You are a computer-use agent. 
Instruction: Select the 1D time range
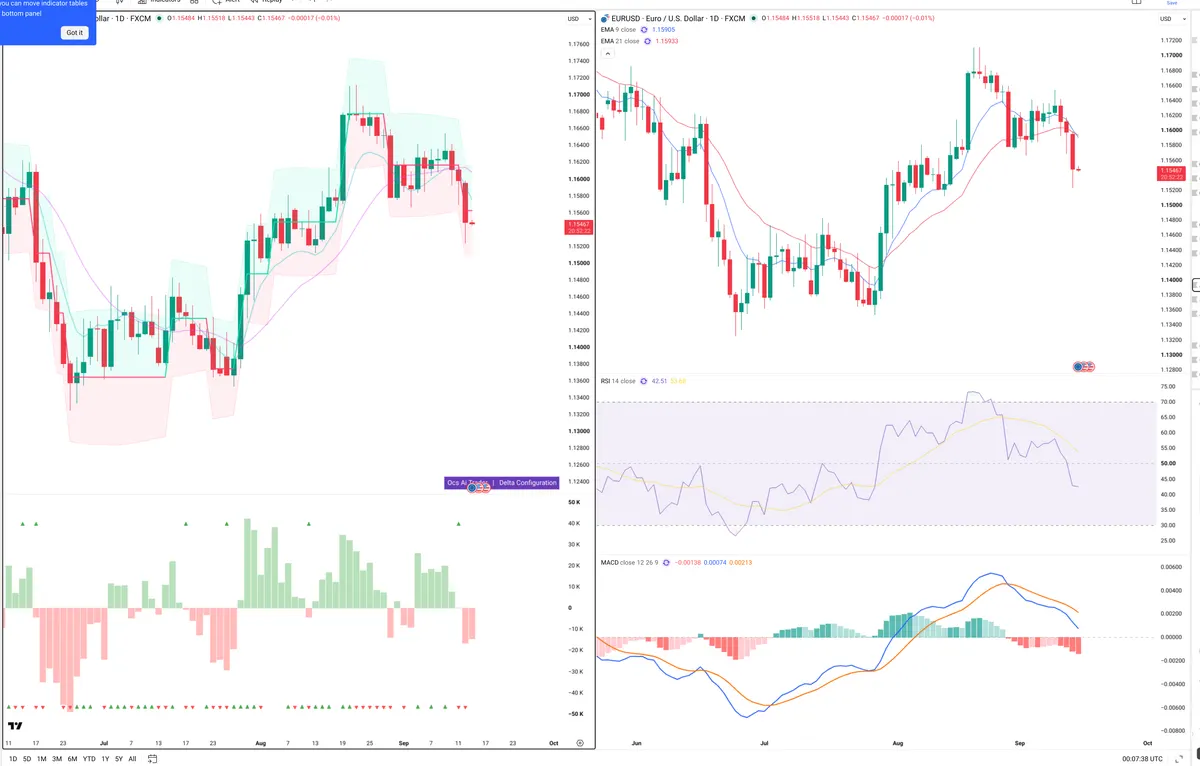point(12,759)
